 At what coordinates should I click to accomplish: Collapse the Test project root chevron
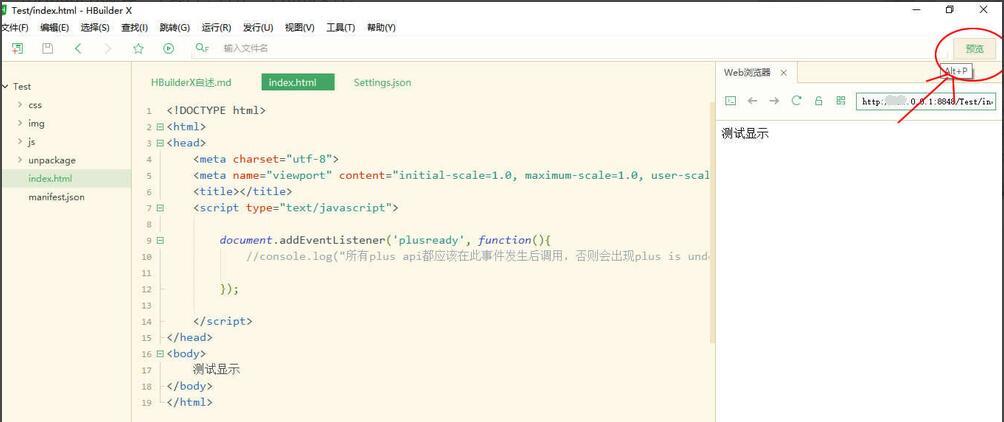(5, 86)
